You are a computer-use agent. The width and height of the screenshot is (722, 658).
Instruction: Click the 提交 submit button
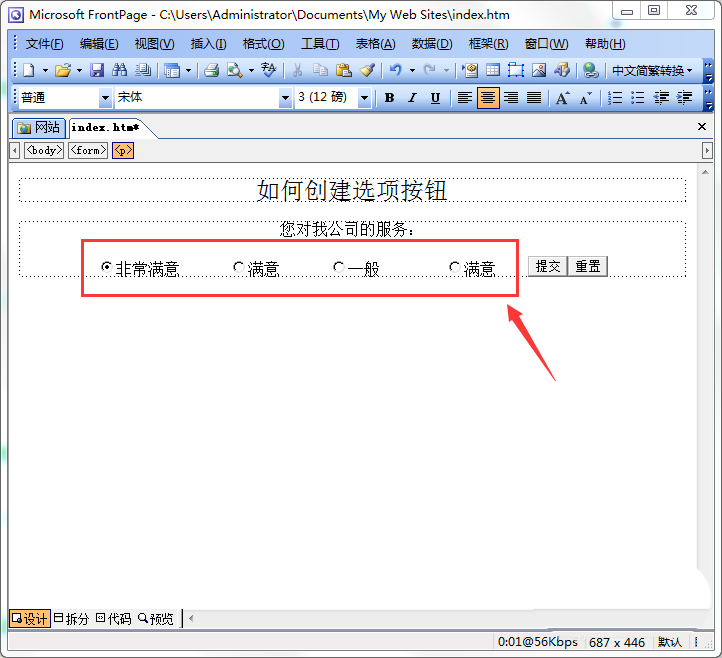tap(548, 266)
